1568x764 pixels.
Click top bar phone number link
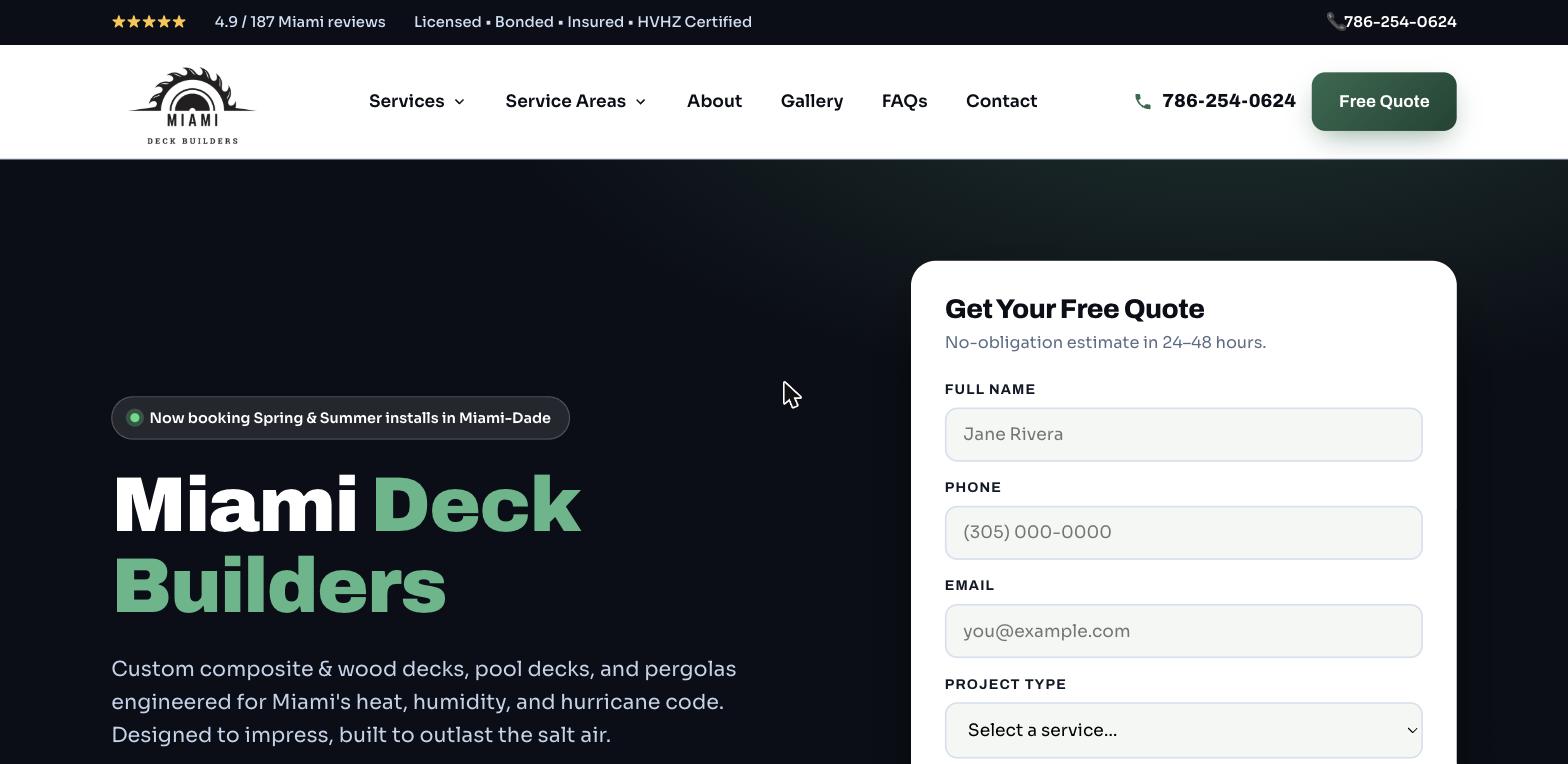tap(1400, 22)
